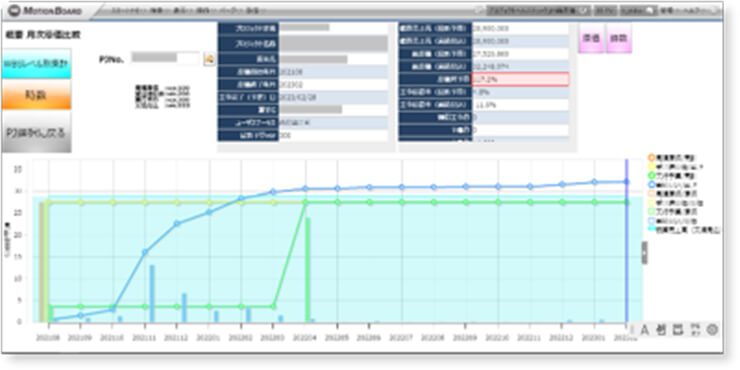Click the MotionBoard logo icon
The width and height of the screenshot is (740, 370).
point(13,11)
